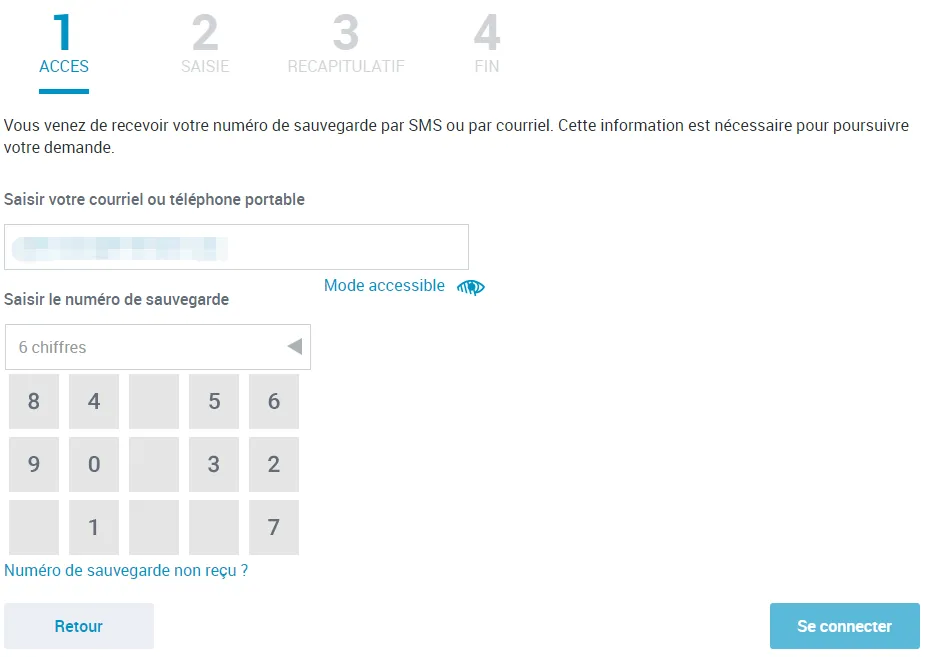The width and height of the screenshot is (927, 657).
Task: Enable Mode accessible link
Action: click(384, 286)
